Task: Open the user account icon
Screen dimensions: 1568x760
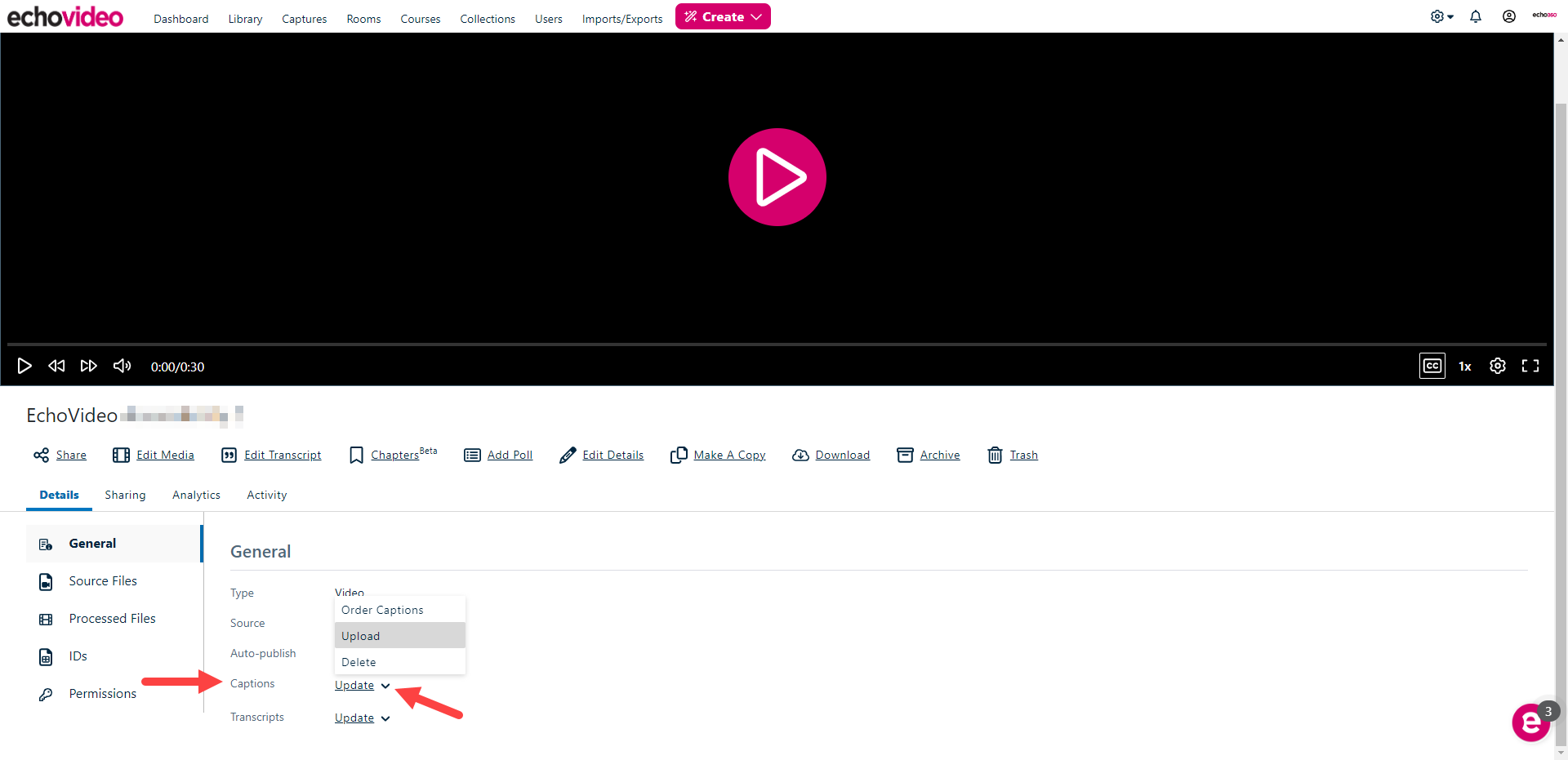Action: click(x=1509, y=16)
